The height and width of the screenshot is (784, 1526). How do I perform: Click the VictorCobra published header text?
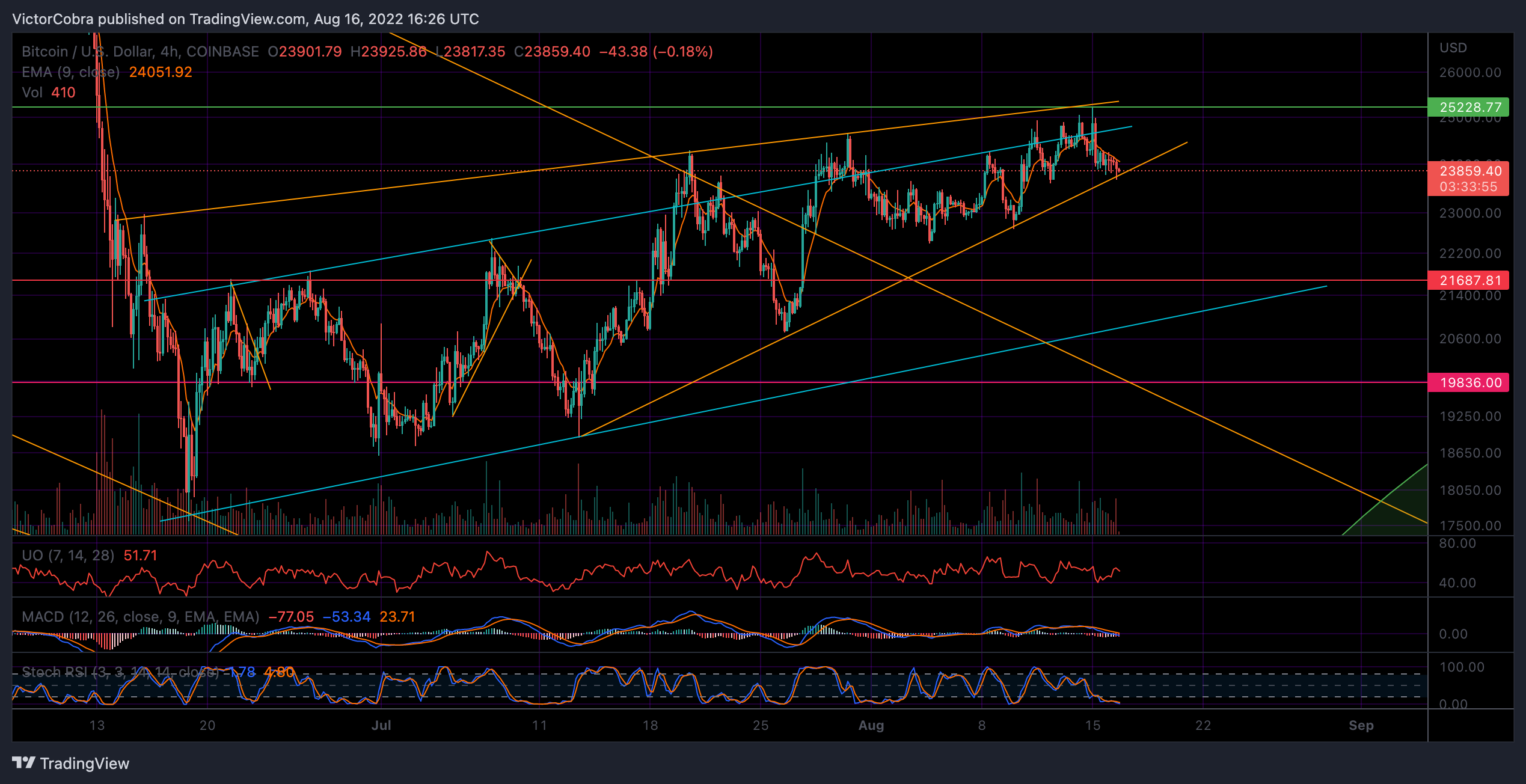tap(245, 19)
